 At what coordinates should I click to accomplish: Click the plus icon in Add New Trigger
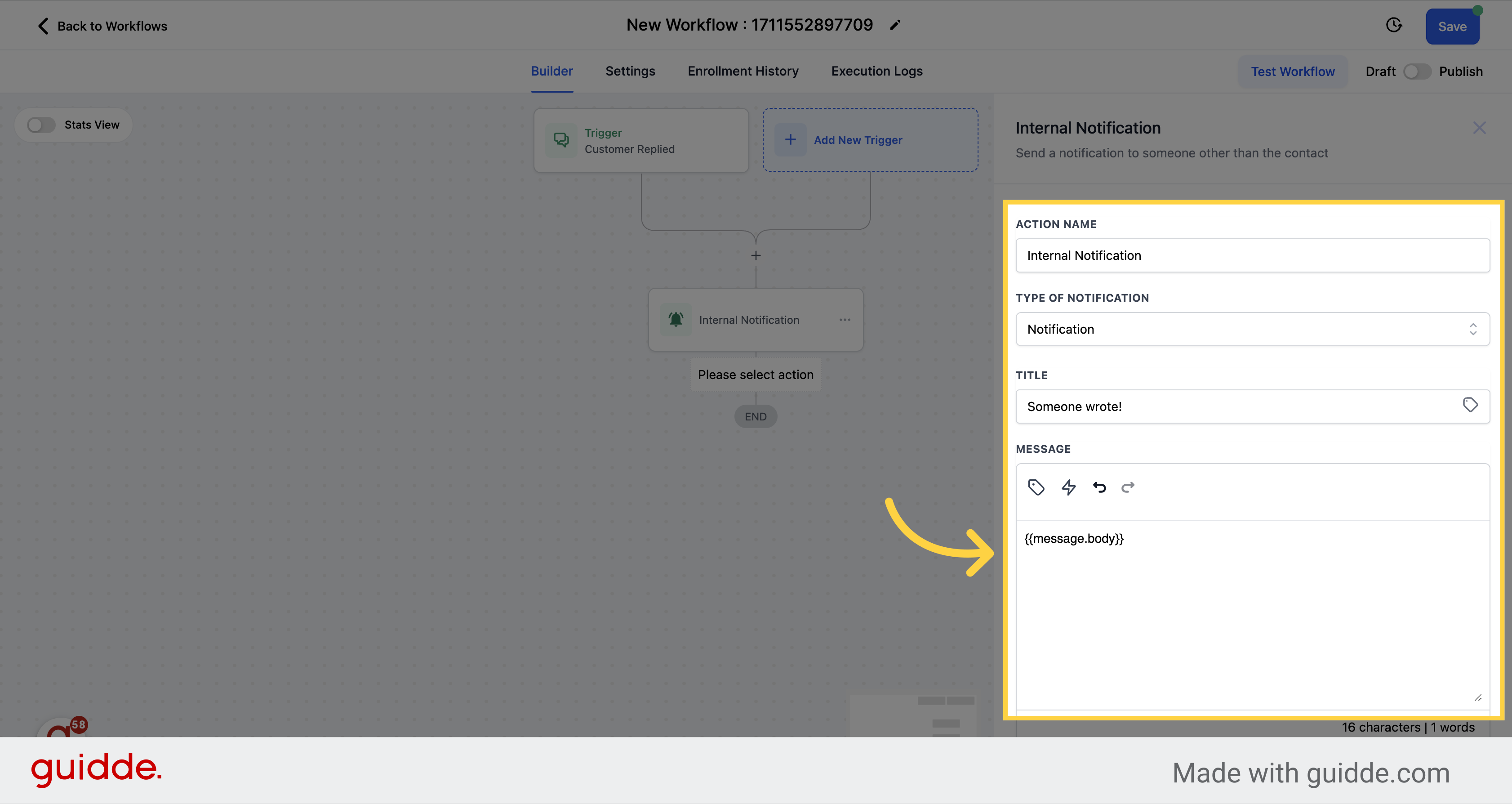tap(790, 140)
